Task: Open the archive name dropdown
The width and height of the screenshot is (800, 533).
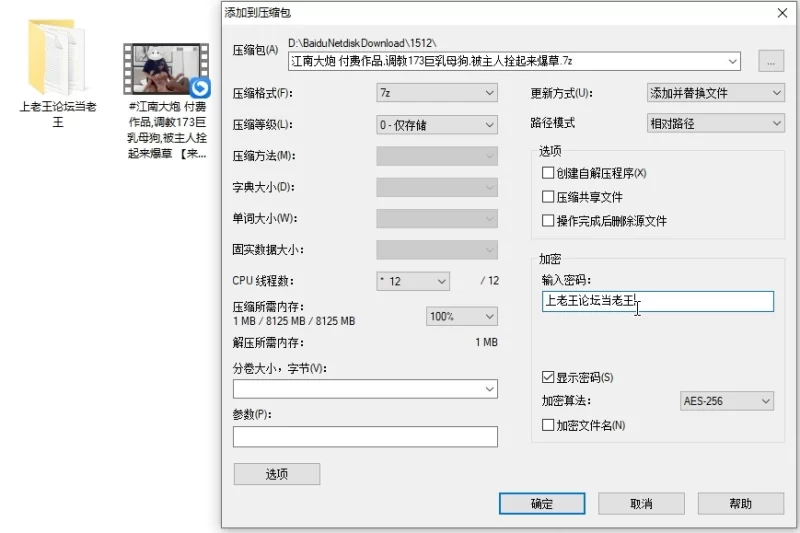Action: point(733,62)
